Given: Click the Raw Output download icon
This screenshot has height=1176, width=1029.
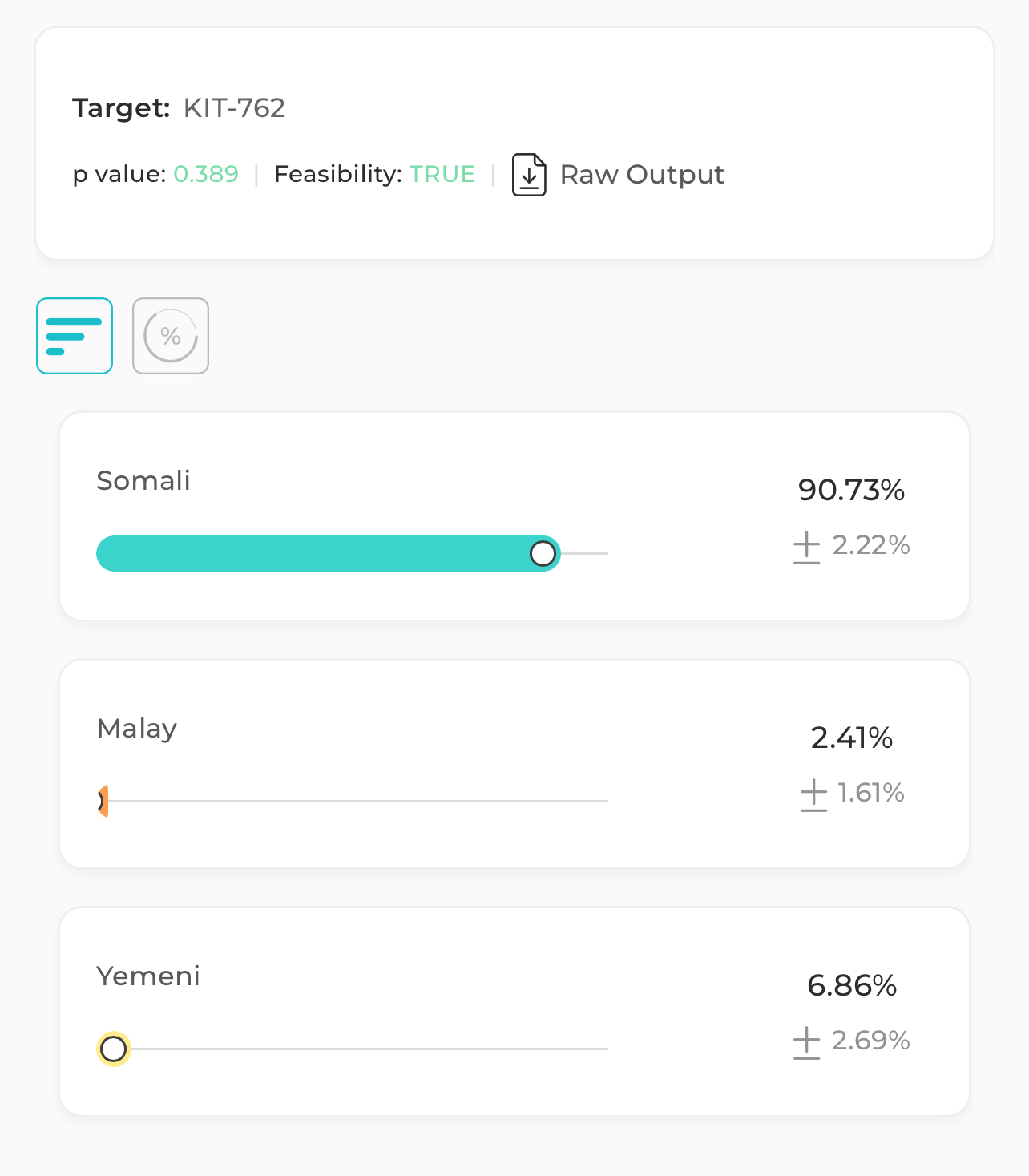Looking at the screenshot, I should pyautogui.click(x=529, y=175).
